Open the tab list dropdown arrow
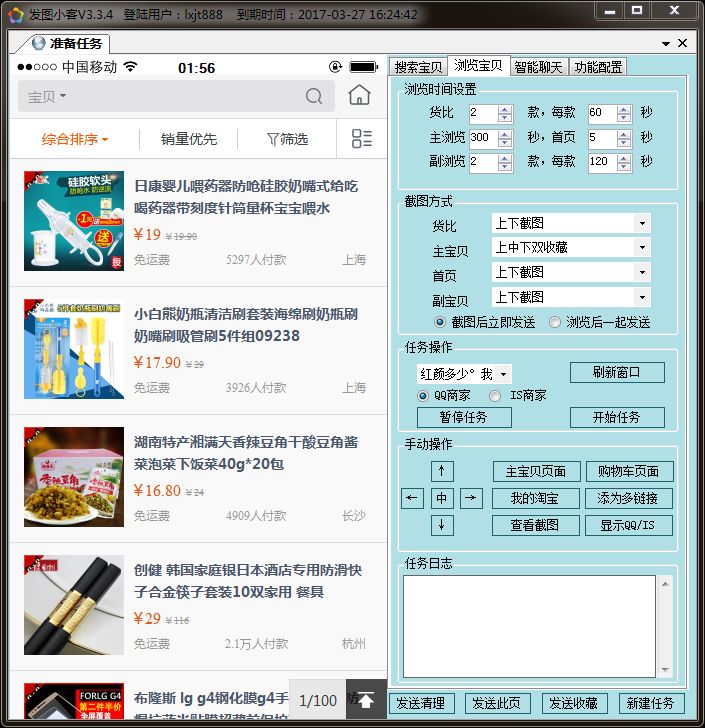 (666, 44)
